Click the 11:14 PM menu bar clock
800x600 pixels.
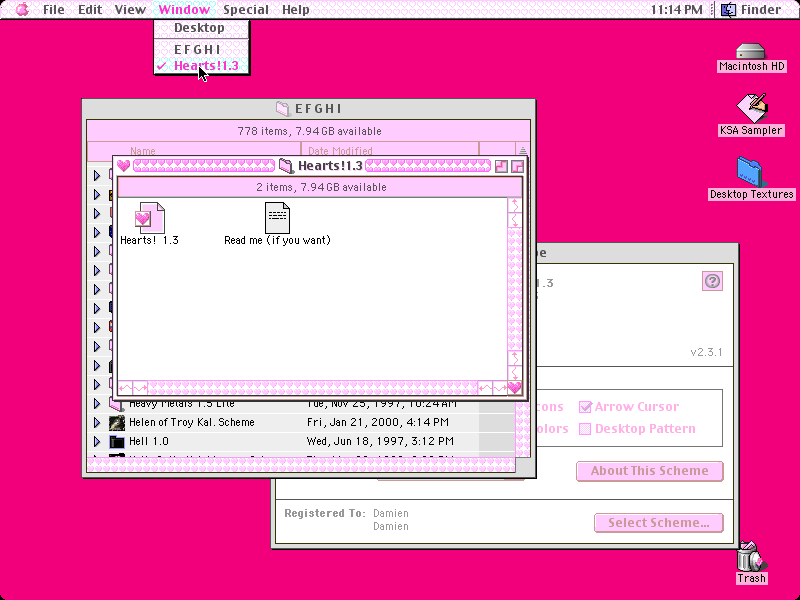click(x=676, y=9)
